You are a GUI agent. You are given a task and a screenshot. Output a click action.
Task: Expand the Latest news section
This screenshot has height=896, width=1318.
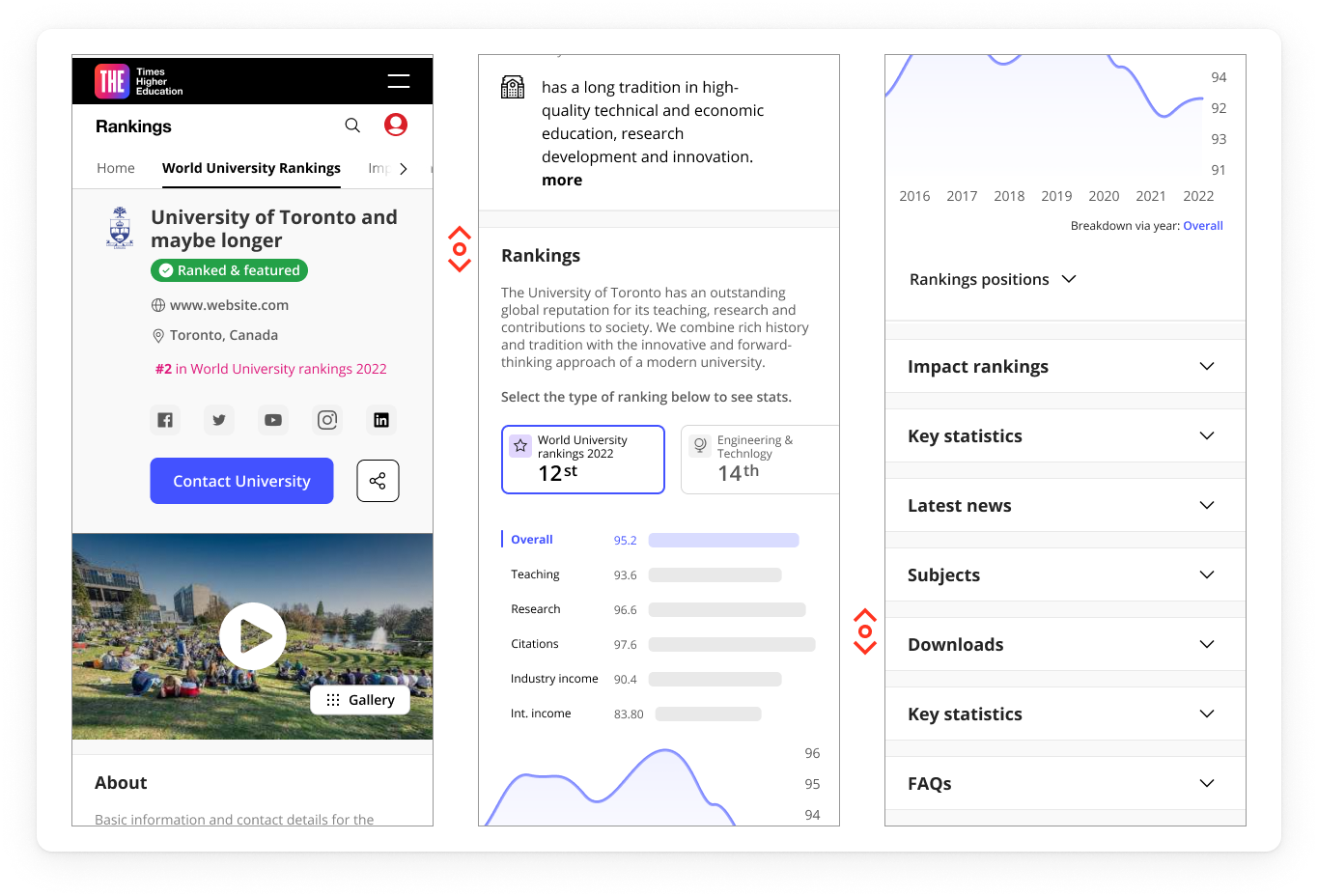(1065, 505)
